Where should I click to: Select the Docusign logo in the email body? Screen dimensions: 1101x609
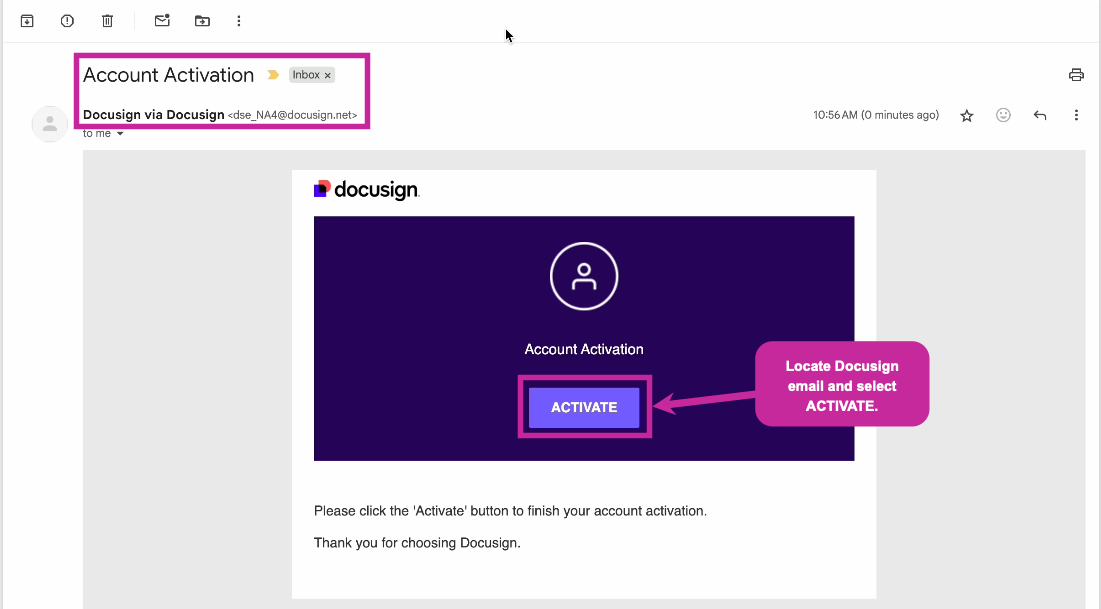click(x=366, y=190)
